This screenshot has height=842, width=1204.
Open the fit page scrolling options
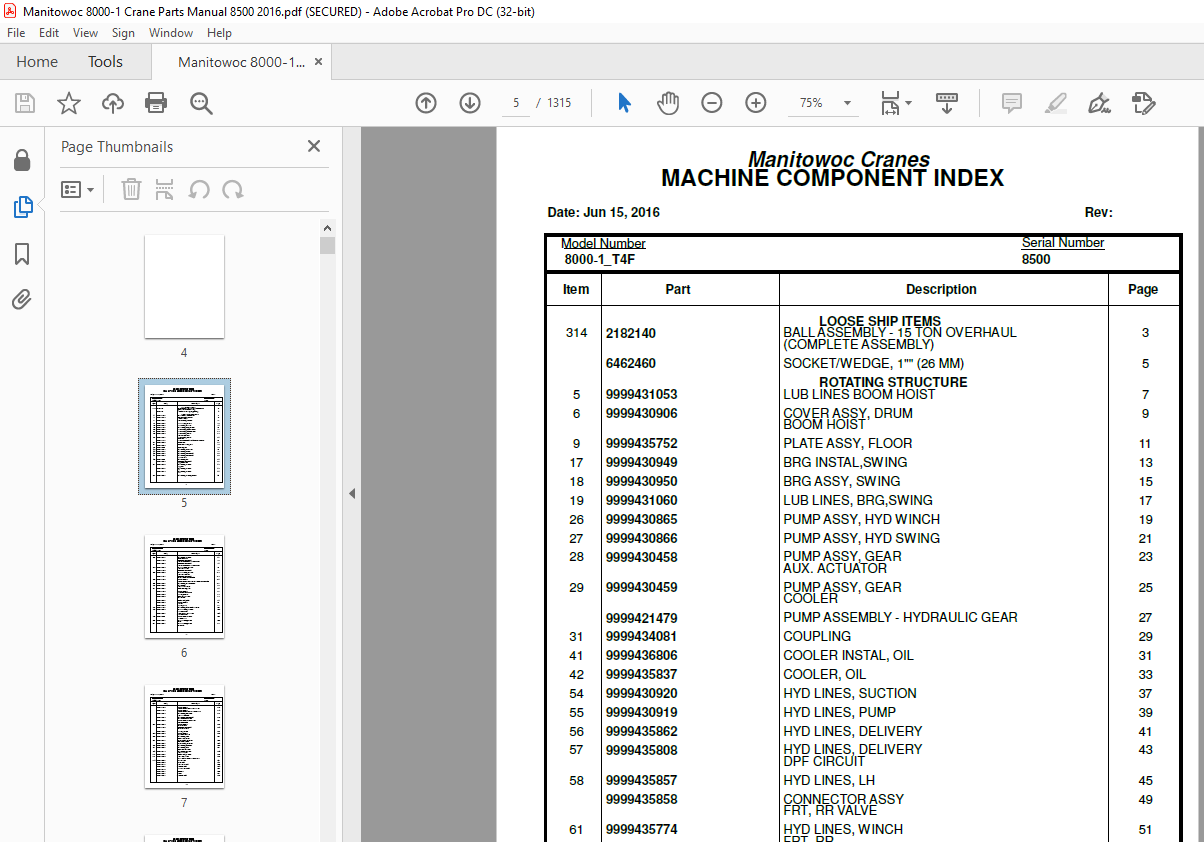coord(895,103)
